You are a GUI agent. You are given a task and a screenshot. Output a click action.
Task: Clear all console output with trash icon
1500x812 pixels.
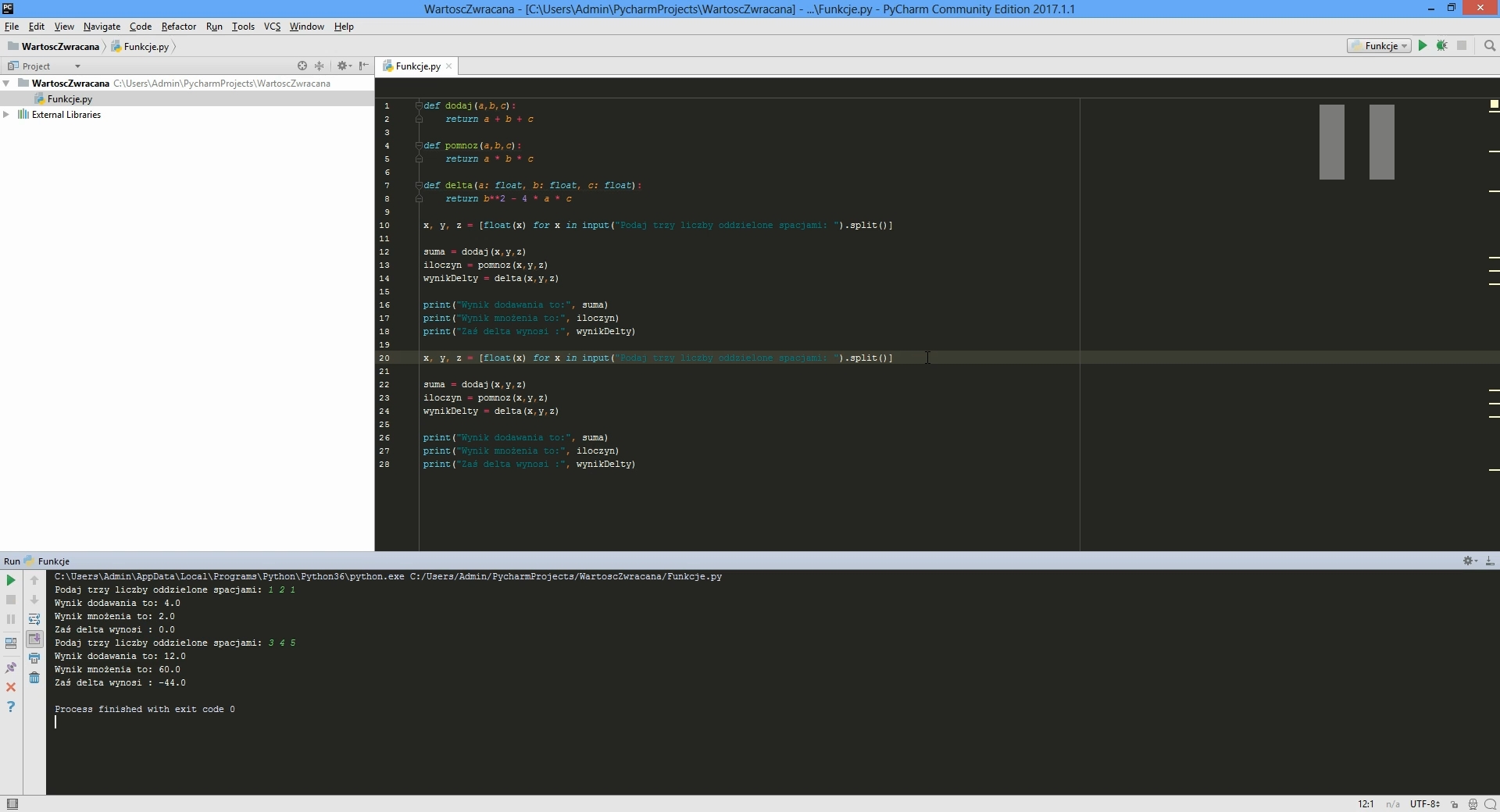[34, 678]
